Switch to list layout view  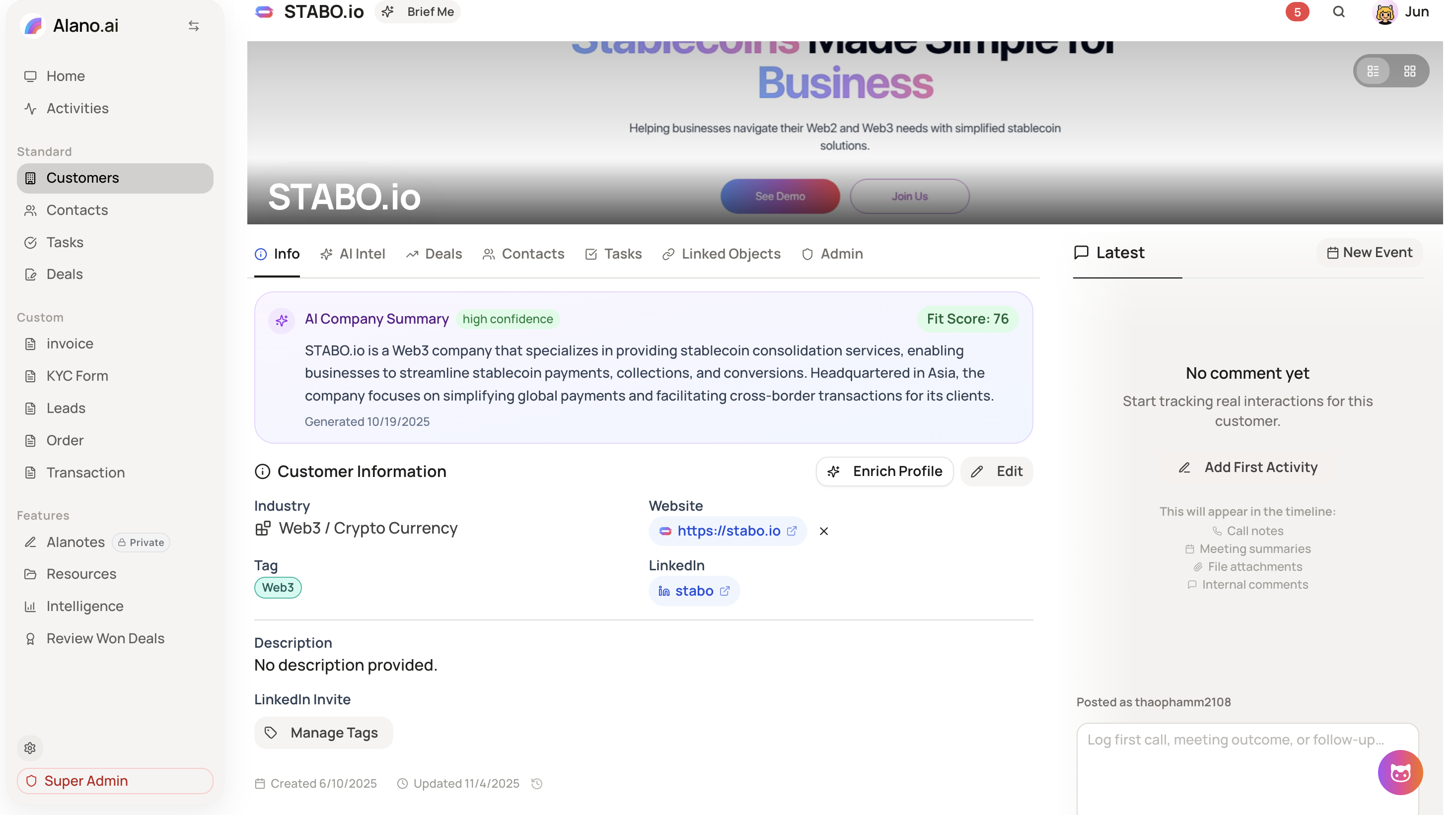[1373, 71]
